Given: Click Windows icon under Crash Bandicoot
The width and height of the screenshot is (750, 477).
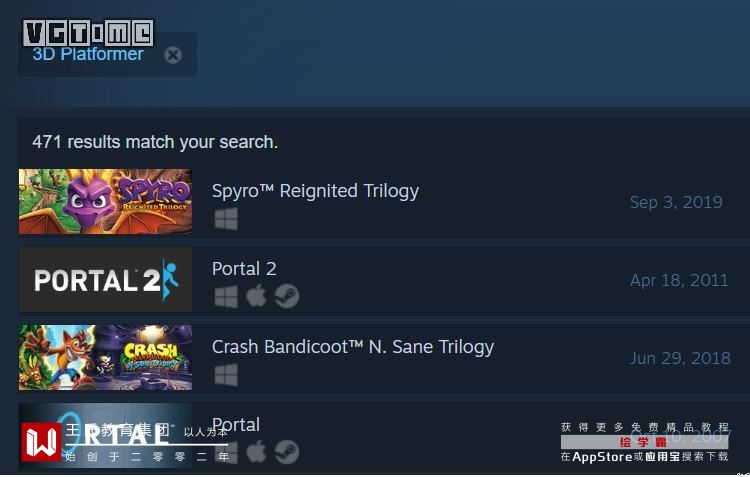Looking at the screenshot, I should coord(226,375).
